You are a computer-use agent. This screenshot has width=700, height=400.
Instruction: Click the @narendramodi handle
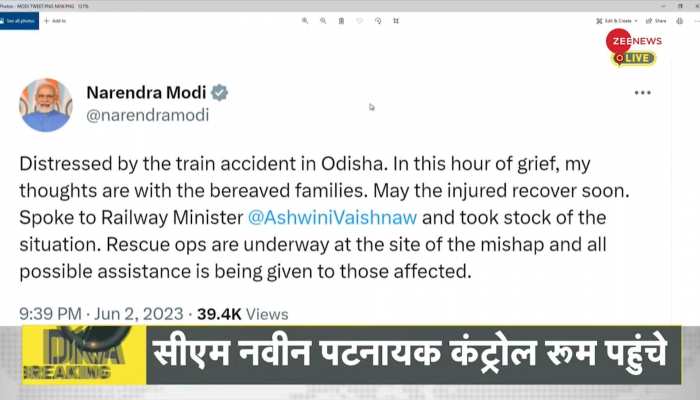pyautogui.click(x=148, y=115)
